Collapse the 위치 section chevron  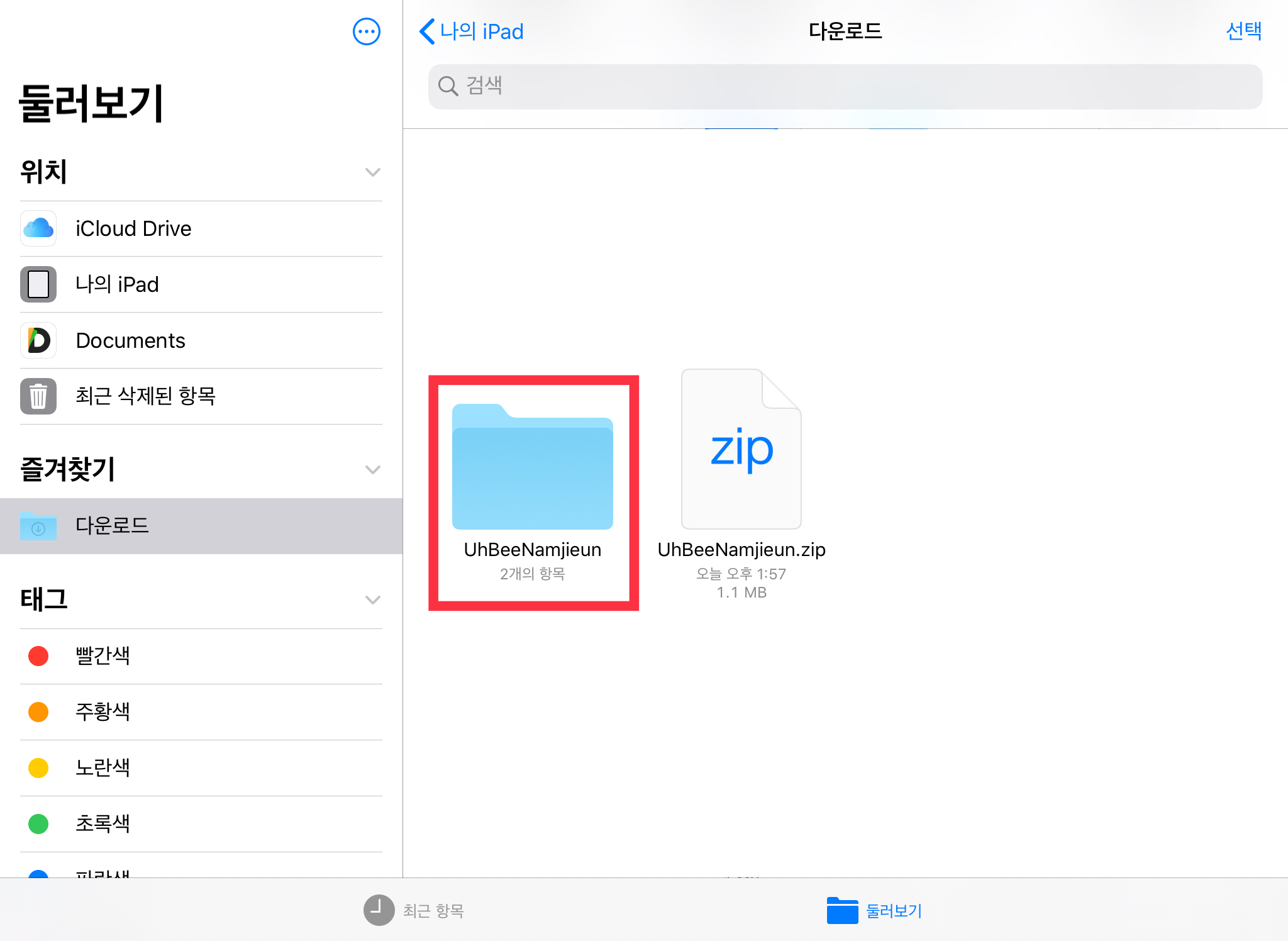click(x=372, y=172)
